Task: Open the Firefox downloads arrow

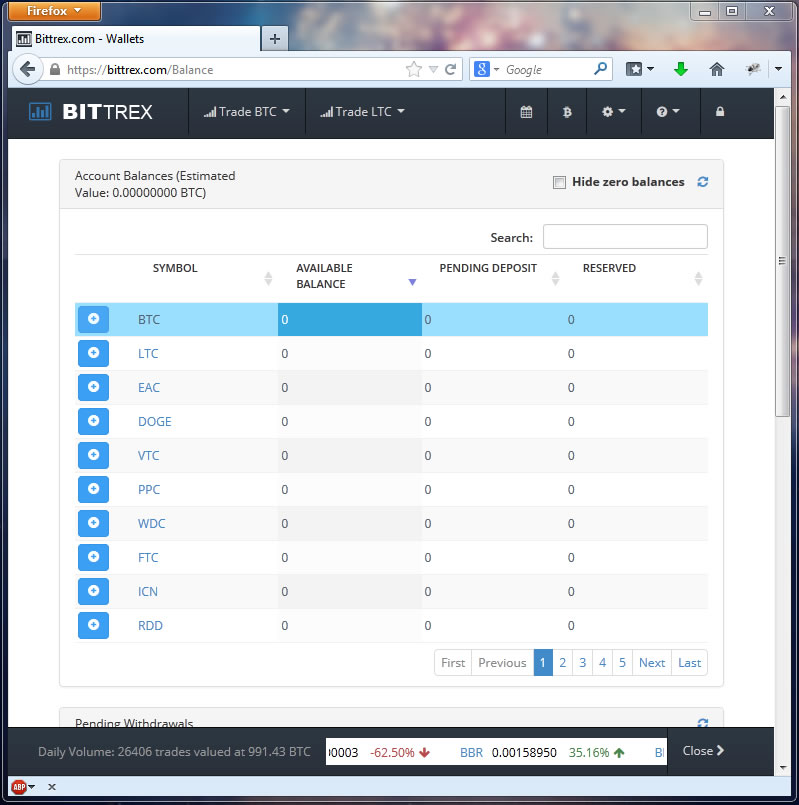Action: pos(681,69)
